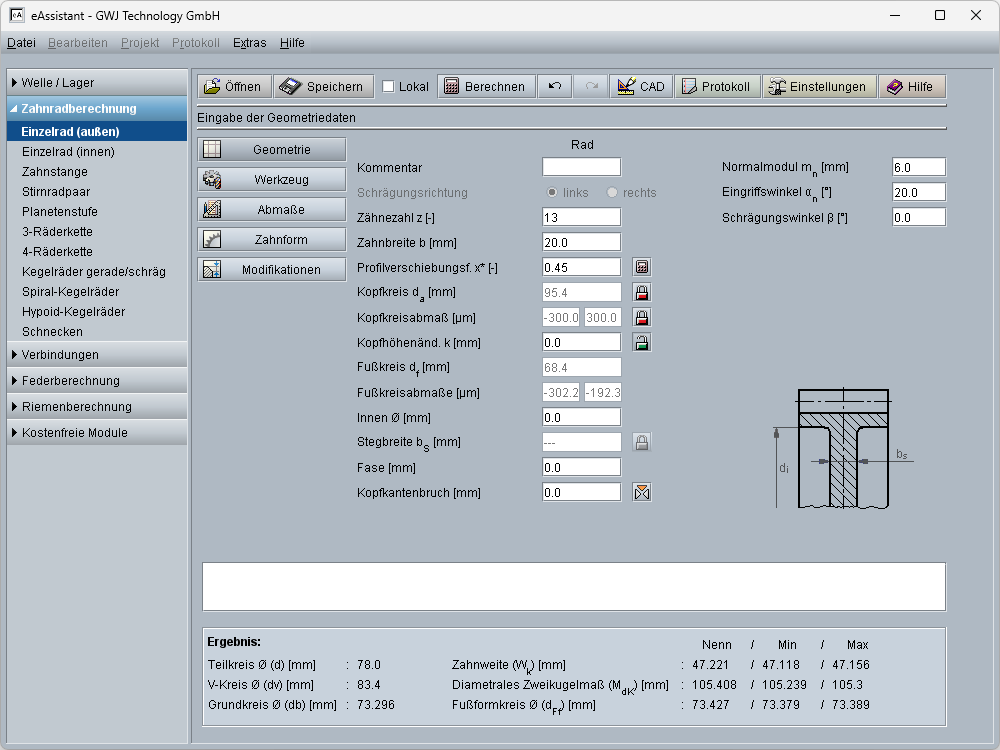Open Einstellungen in the toolbar
This screenshot has width=1000, height=750.
[819, 87]
